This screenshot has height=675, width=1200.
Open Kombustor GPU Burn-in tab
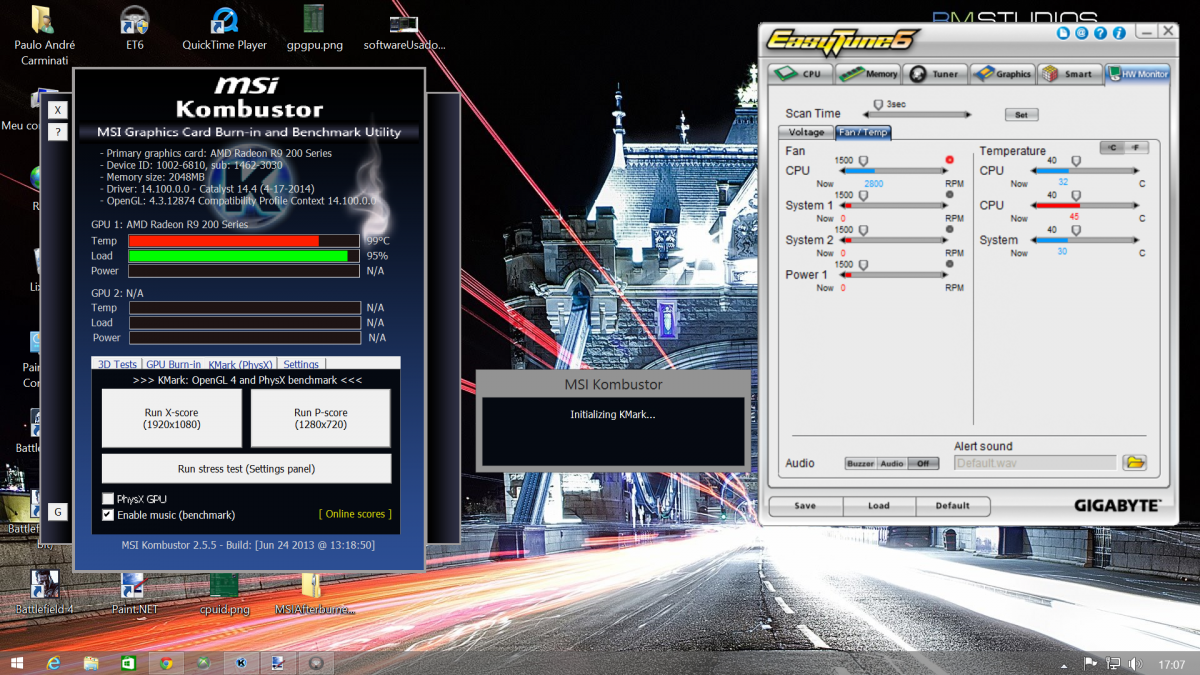point(173,365)
